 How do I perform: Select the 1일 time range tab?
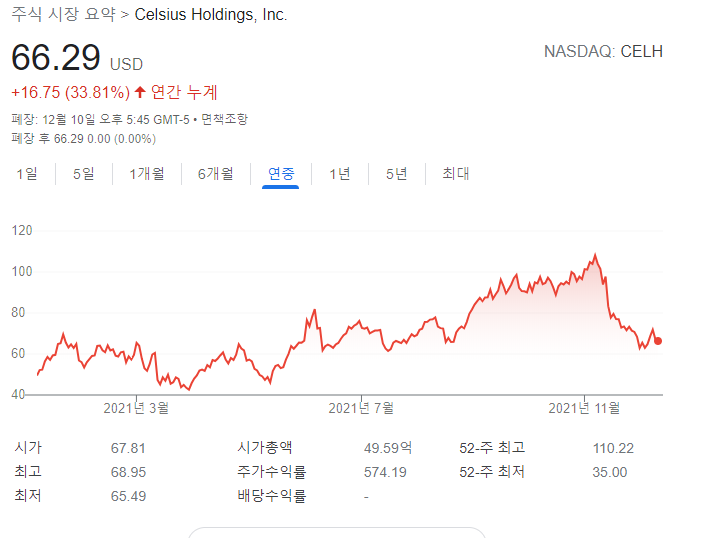pos(27,174)
